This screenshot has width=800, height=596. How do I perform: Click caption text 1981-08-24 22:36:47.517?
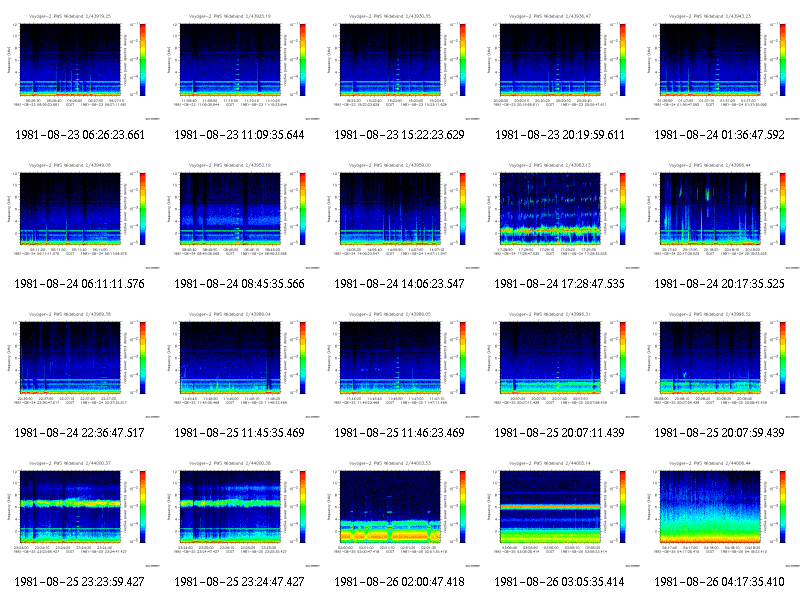(x=80, y=433)
